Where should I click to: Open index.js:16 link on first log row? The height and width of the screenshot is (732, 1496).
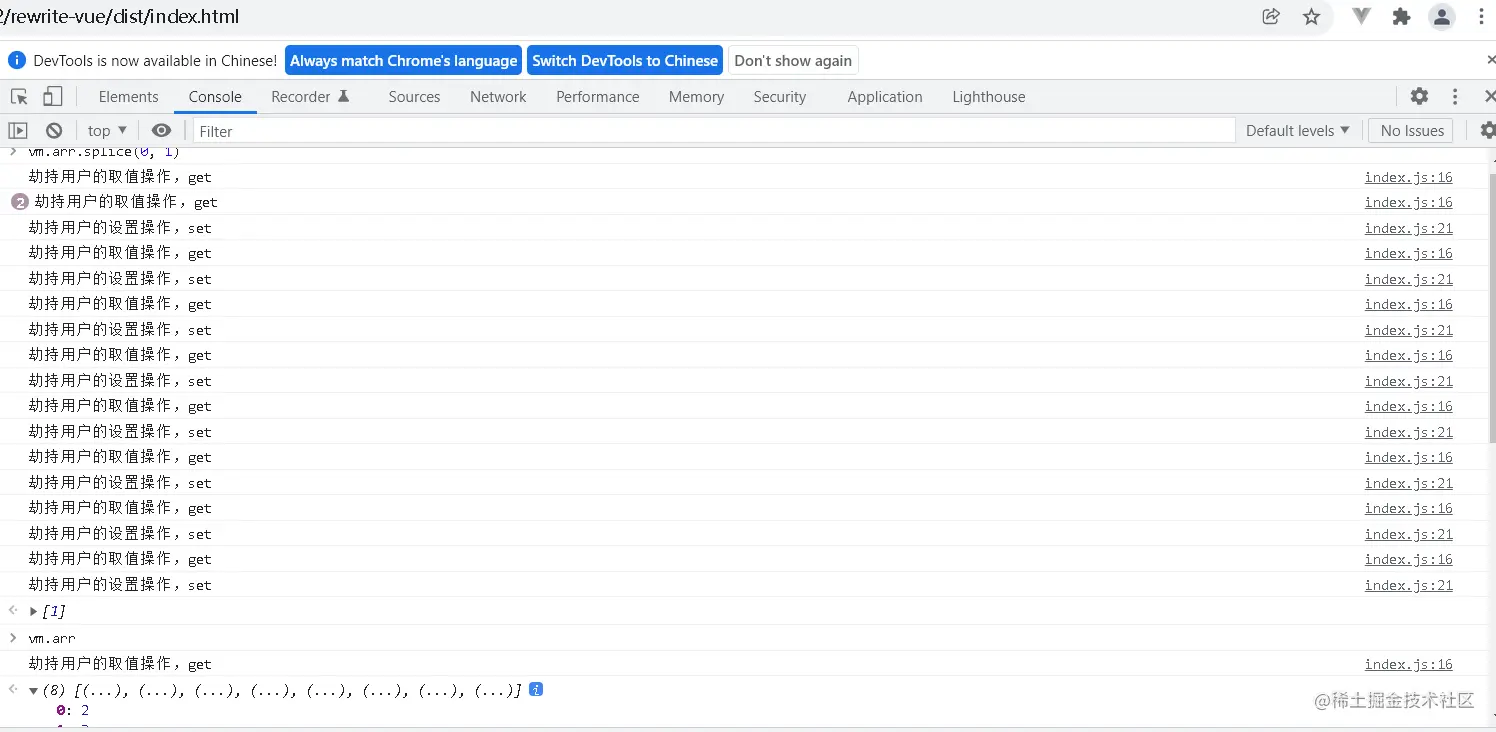(x=1408, y=177)
